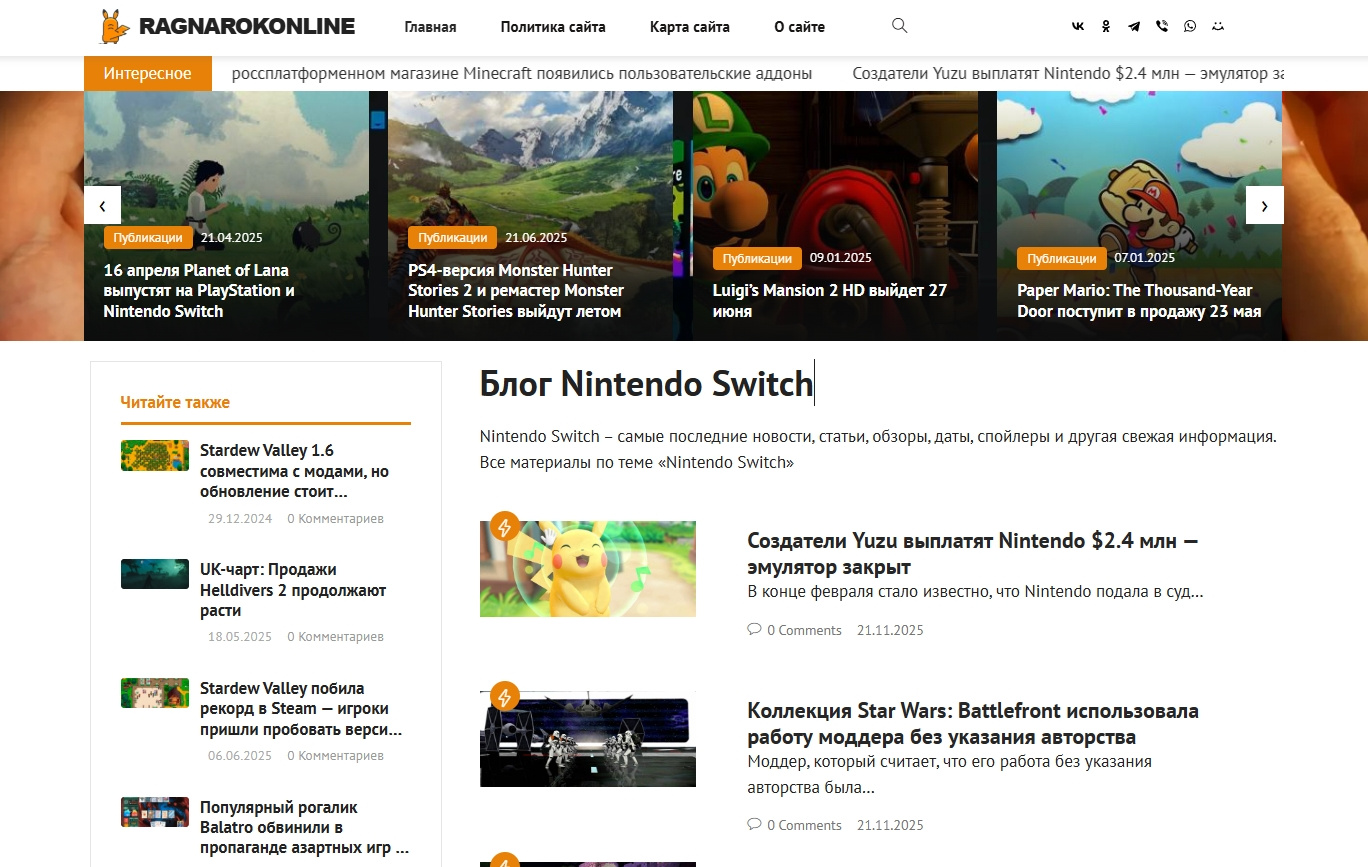Click the Pikachu thumbnail of Yuzu article

[588, 568]
